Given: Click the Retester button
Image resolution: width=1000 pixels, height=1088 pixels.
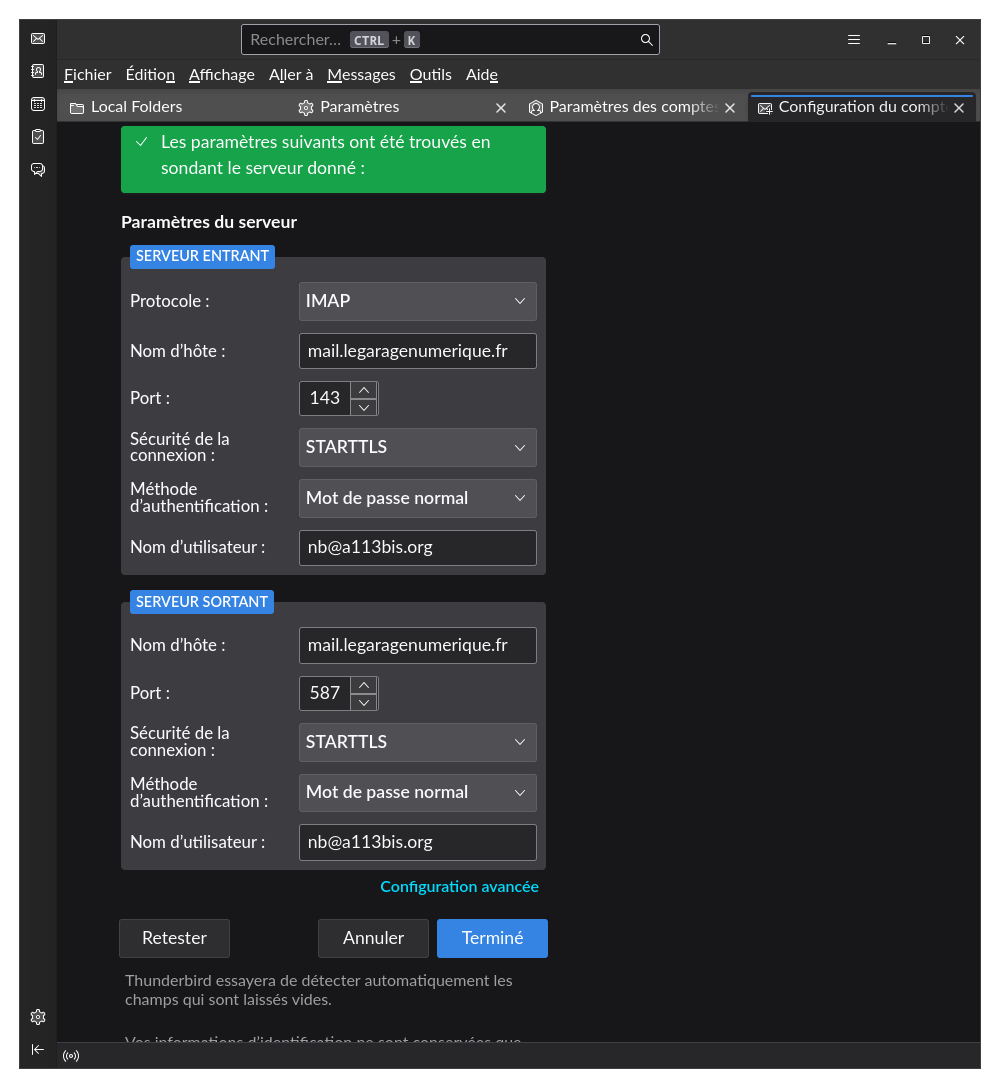Looking at the screenshot, I should click(174, 938).
